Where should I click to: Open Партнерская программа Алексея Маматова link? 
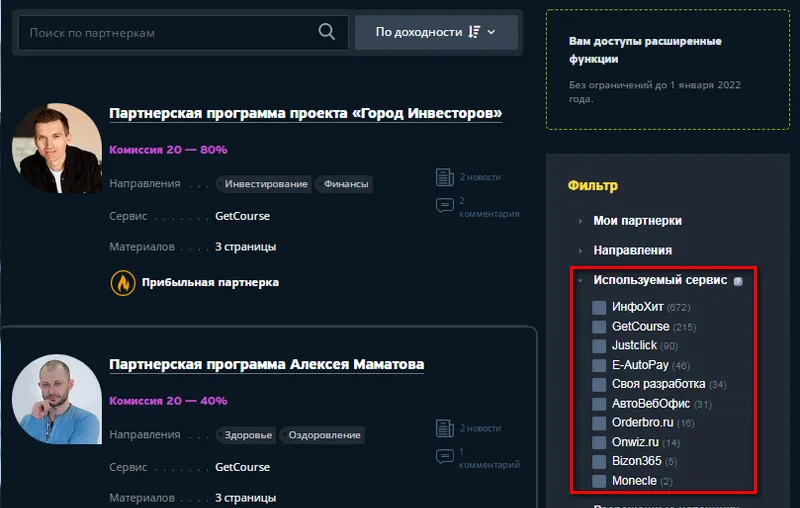pyautogui.click(x=266, y=364)
